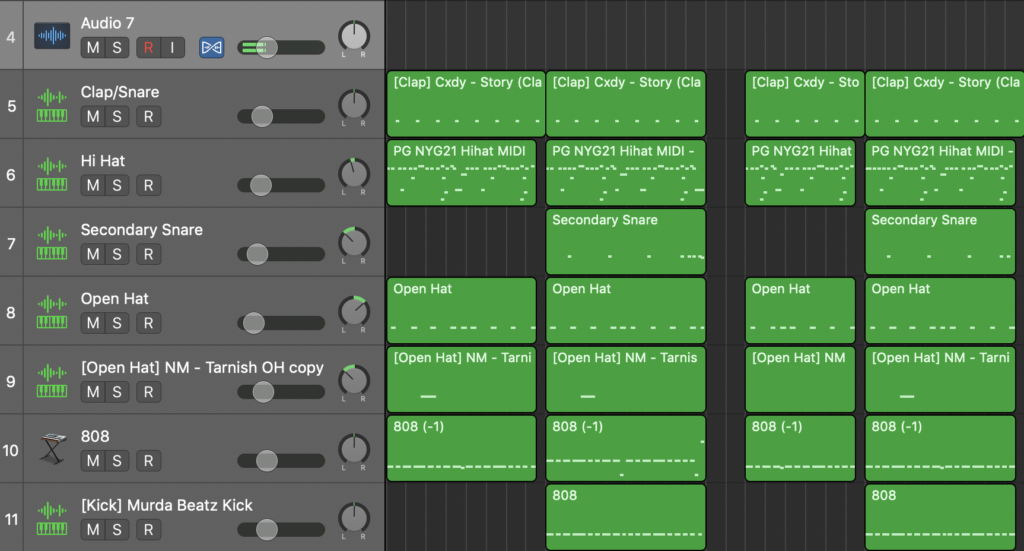Screen dimensions: 1024x551
Task: Mute the Hi Hat track
Action: [x=93, y=185]
